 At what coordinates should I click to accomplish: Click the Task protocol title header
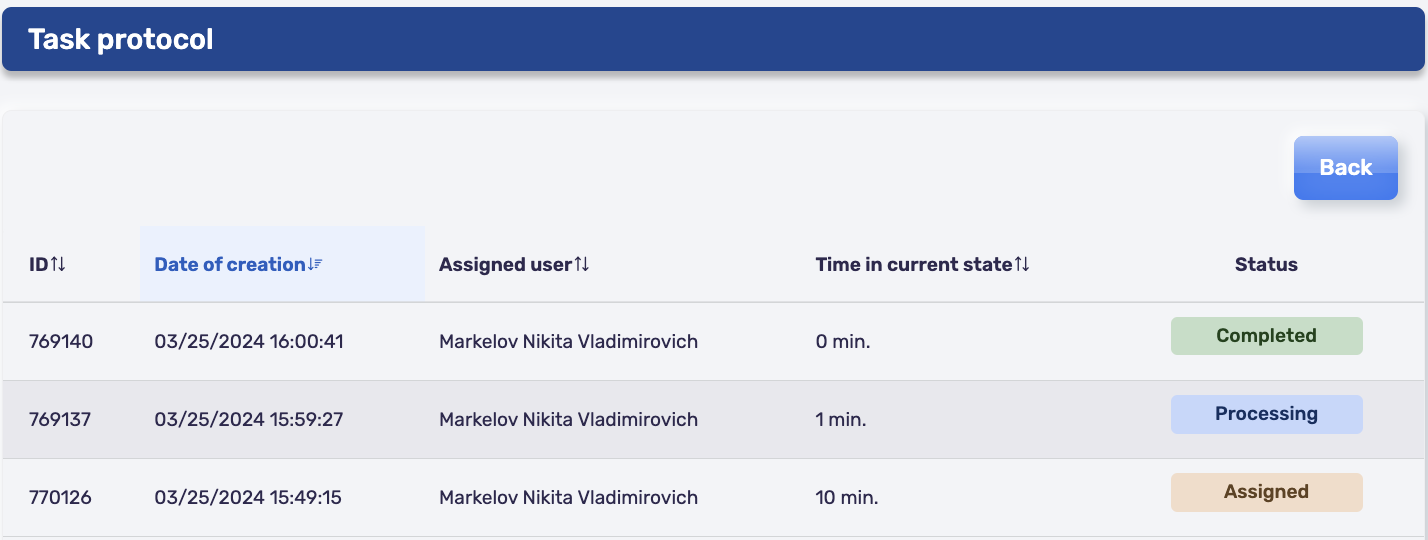click(121, 39)
